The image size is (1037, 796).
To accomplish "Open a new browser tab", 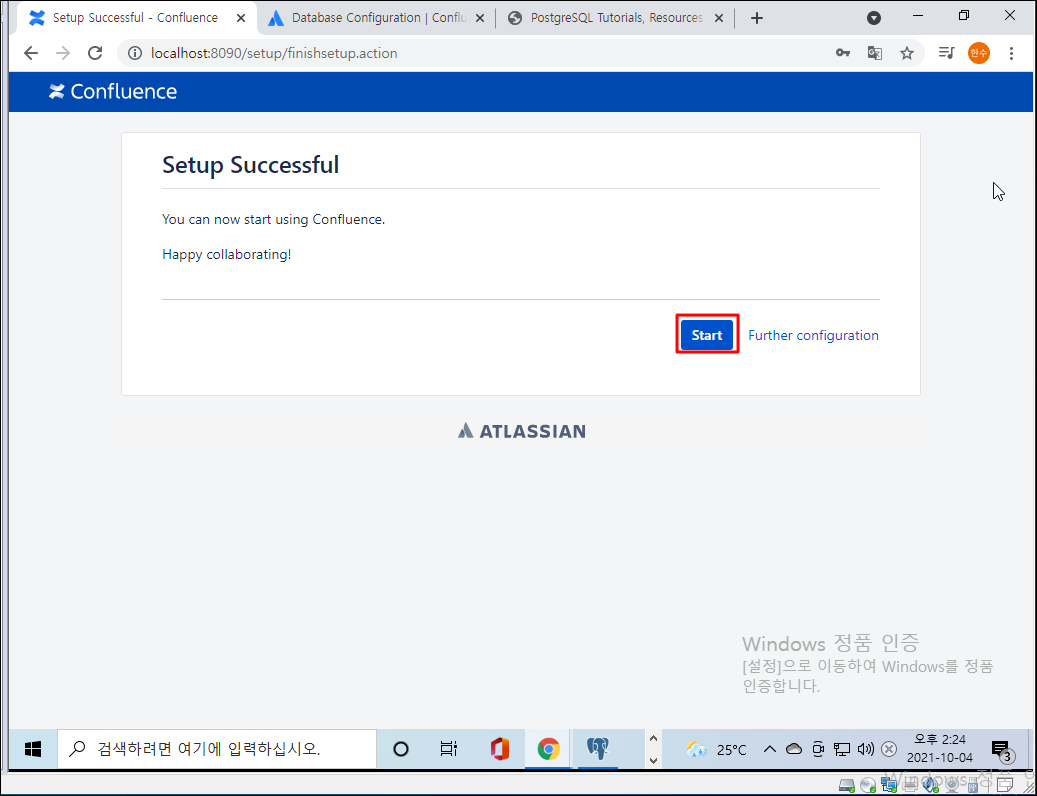I will click(x=757, y=19).
